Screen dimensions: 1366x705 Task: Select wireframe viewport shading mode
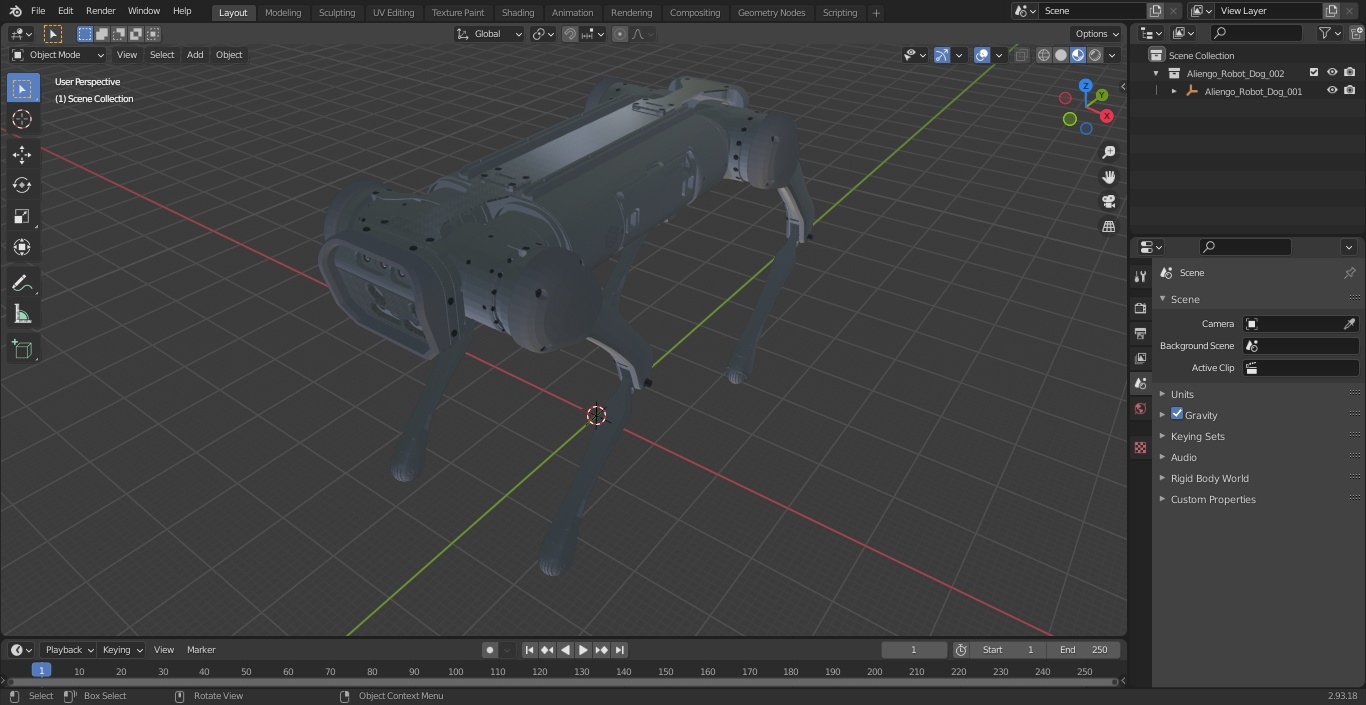click(1044, 55)
